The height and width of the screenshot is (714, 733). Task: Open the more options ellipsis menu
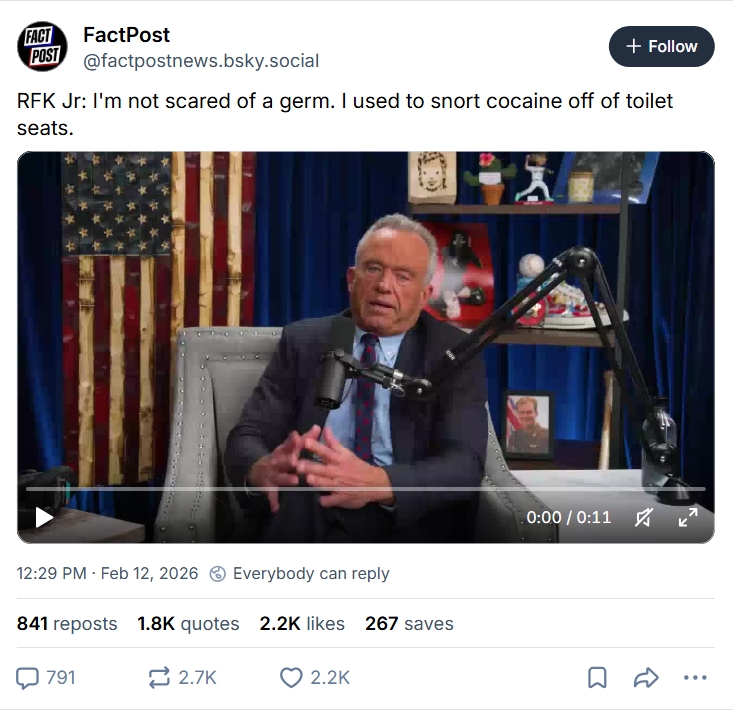(x=695, y=677)
